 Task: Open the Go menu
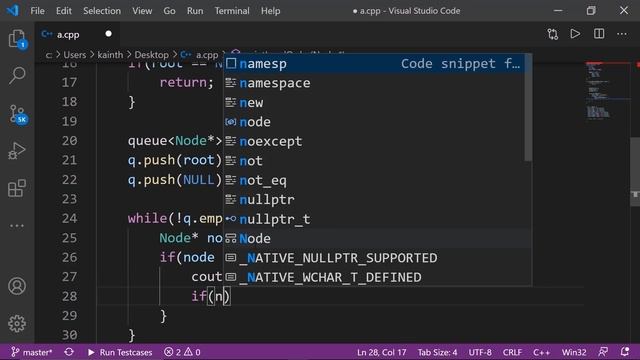(169, 11)
